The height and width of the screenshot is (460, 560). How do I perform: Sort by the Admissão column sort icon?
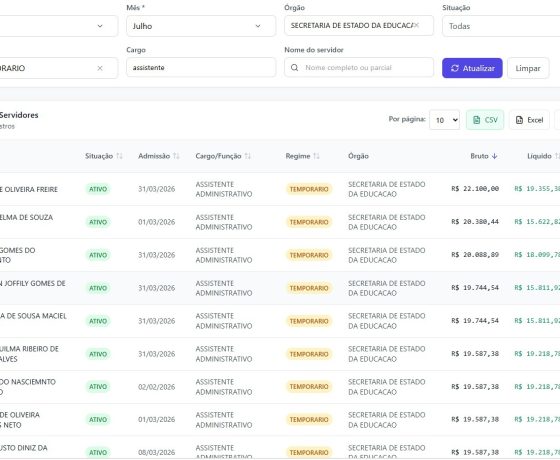pyautogui.click(x=176, y=156)
